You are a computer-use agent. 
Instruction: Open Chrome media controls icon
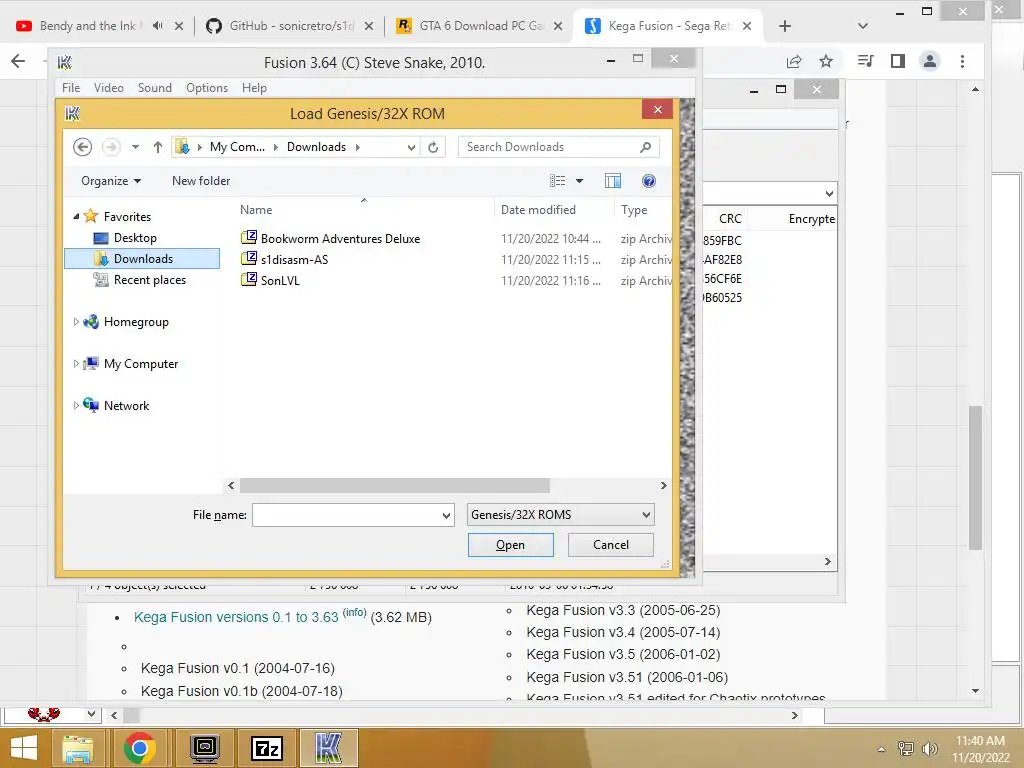(x=865, y=61)
